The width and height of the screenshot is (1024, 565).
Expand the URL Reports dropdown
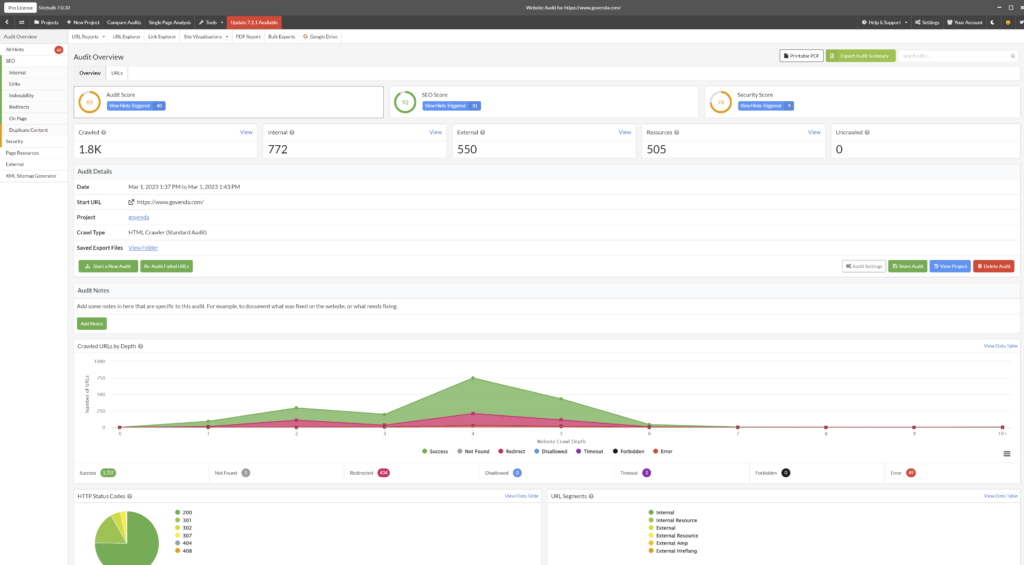pos(88,37)
